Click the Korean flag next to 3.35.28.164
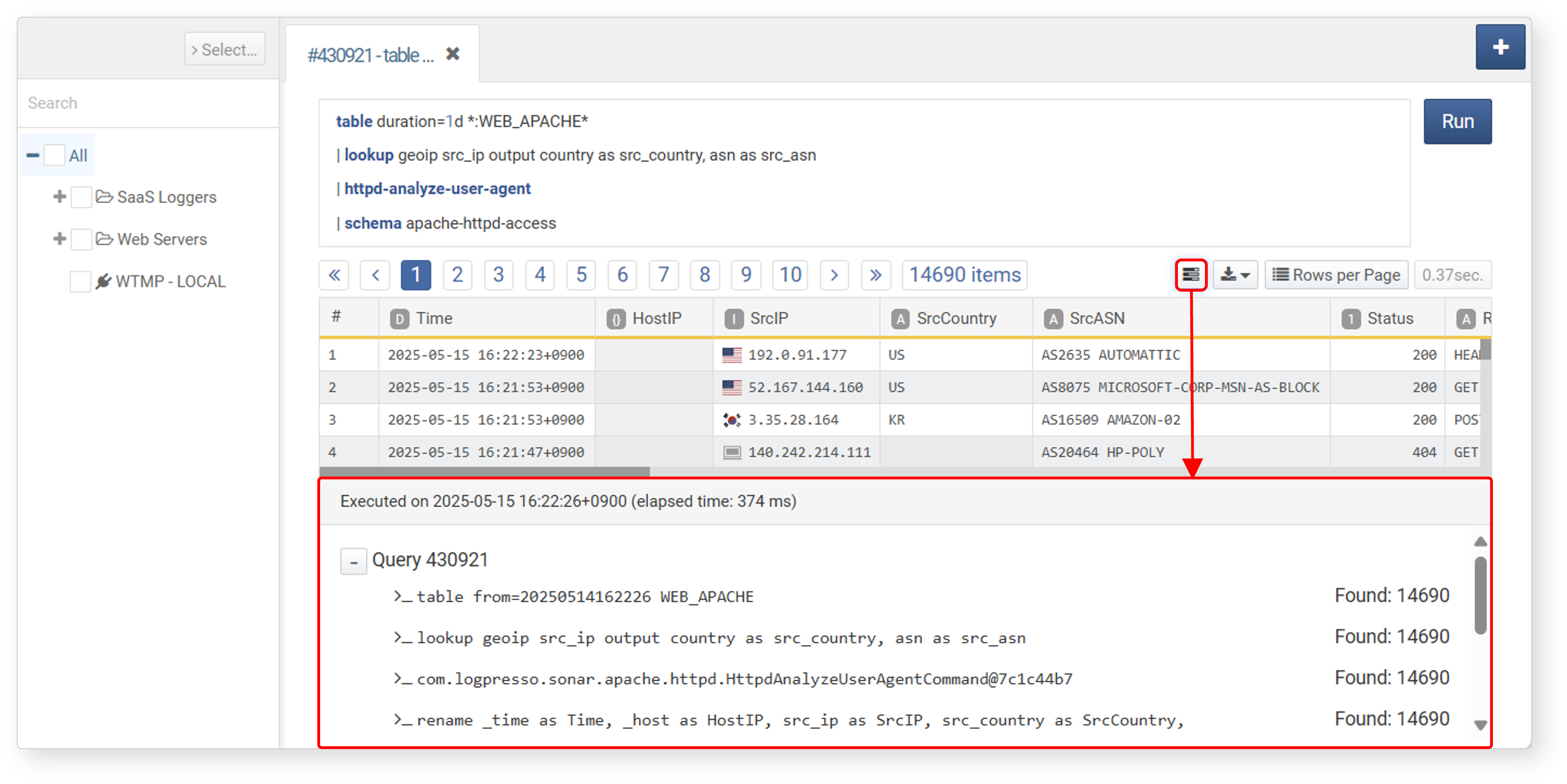Viewport: 1567px width, 784px height. coord(732,420)
